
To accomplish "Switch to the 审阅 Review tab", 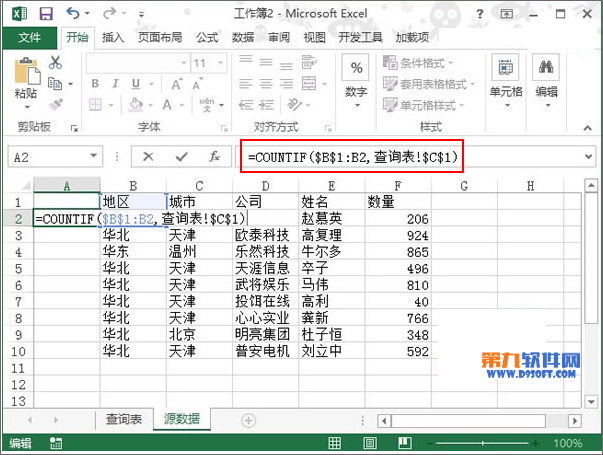I will tap(279, 37).
